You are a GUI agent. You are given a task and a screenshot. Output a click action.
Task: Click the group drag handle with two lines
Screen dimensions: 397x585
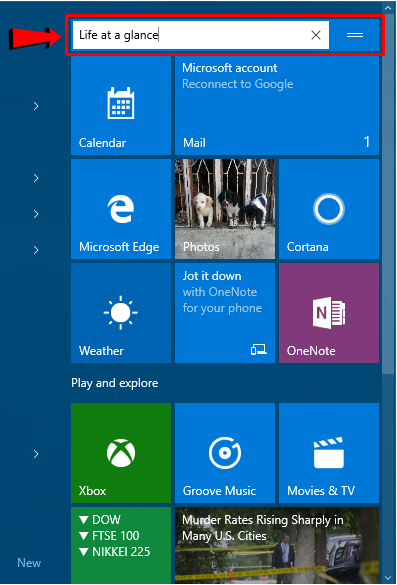pyautogui.click(x=355, y=35)
